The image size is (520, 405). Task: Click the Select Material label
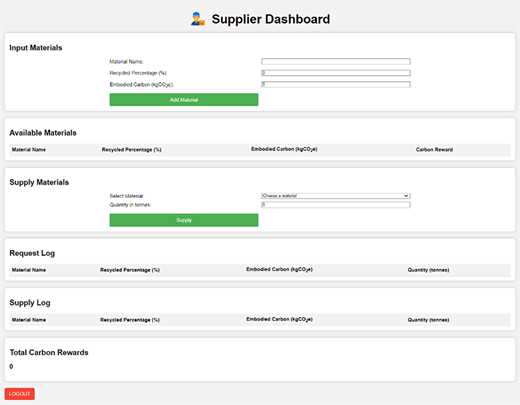click(x=126, y=196)
